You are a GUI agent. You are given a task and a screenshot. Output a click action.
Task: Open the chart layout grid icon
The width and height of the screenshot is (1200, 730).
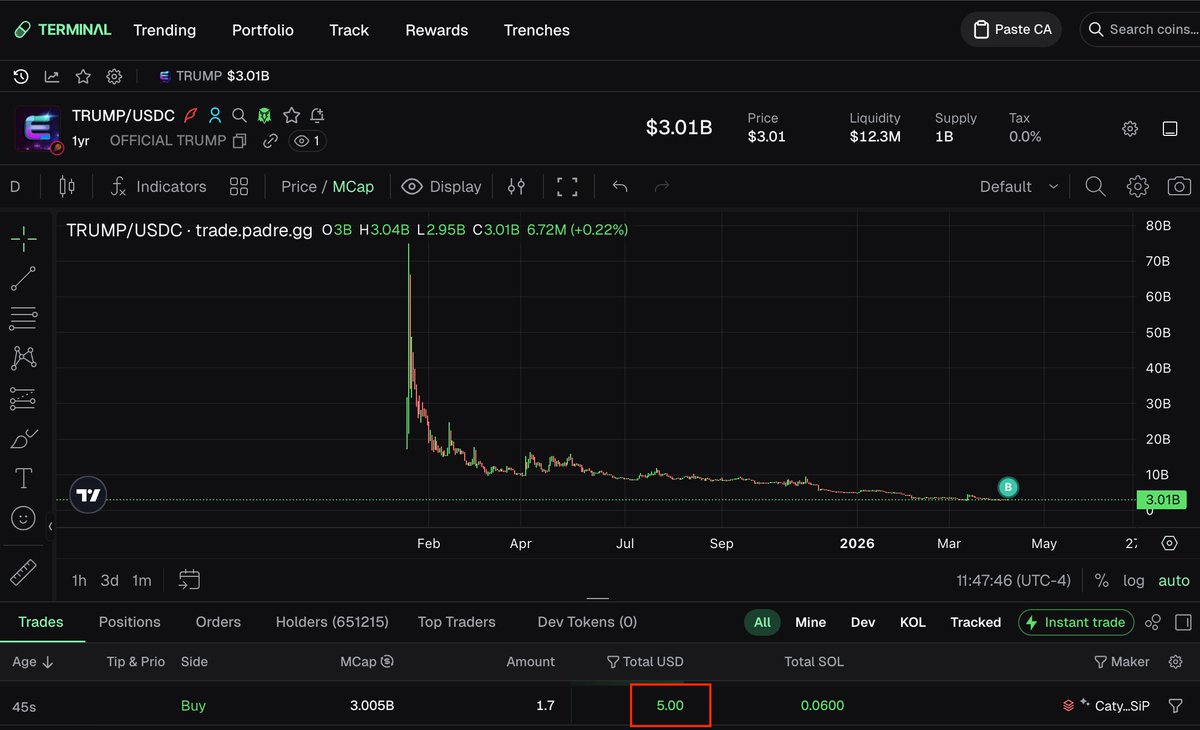click(x=239, y=186)
